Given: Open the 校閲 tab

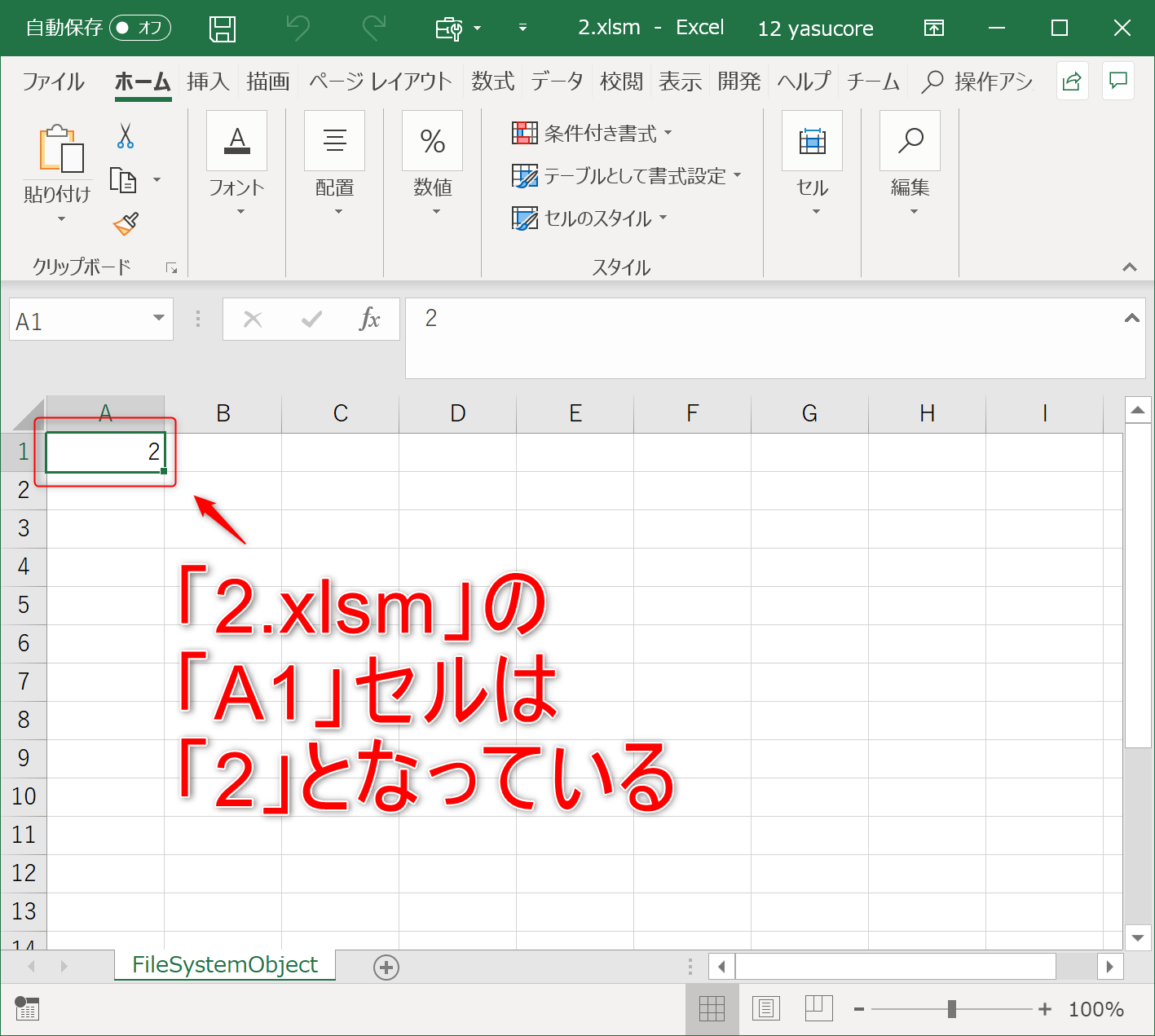Looking at the screenshot, I should (621, 82).
